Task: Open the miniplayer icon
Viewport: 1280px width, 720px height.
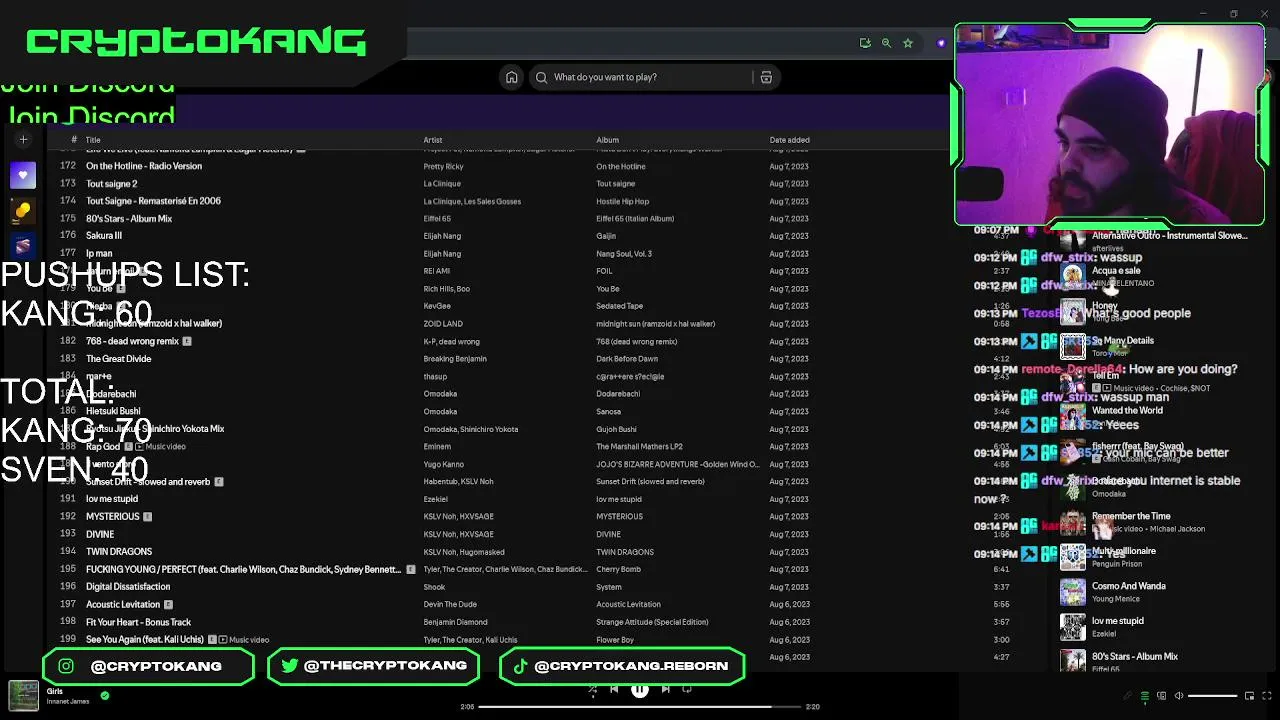Action: point(1249,696)
